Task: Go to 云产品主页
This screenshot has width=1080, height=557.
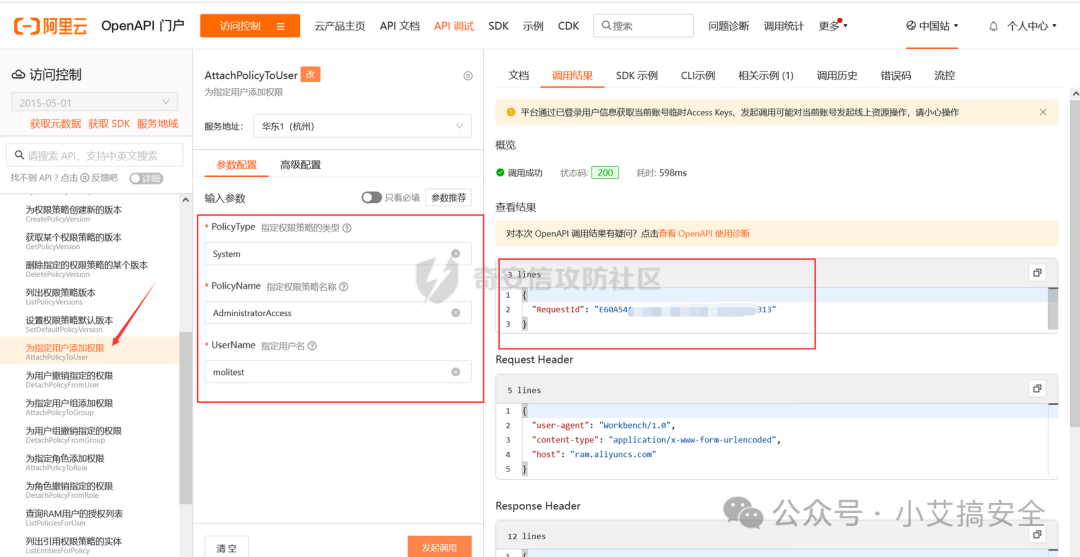Action: coord(340,26)
